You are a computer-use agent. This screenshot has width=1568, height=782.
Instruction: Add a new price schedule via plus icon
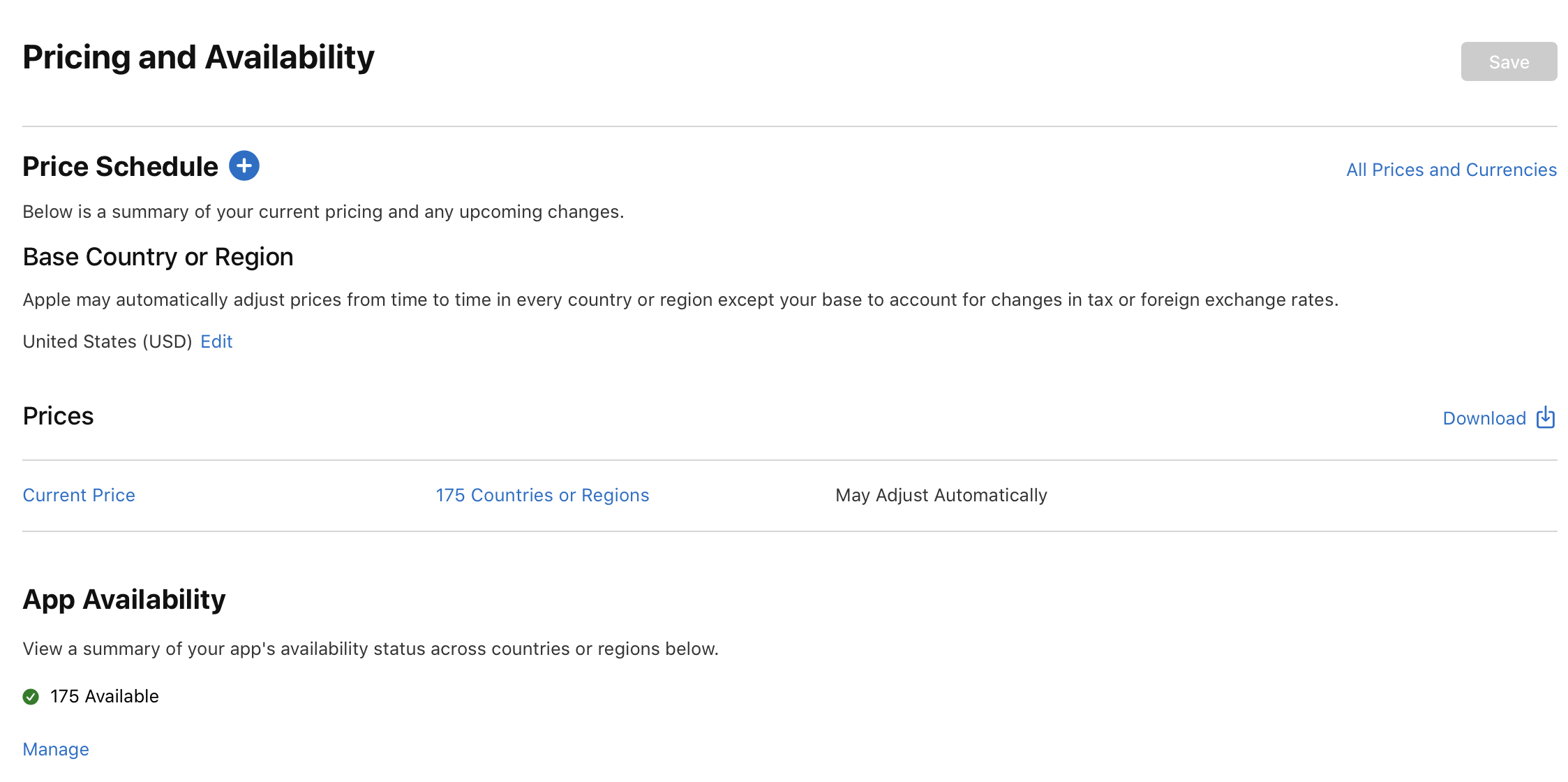(x=244, y=165)
